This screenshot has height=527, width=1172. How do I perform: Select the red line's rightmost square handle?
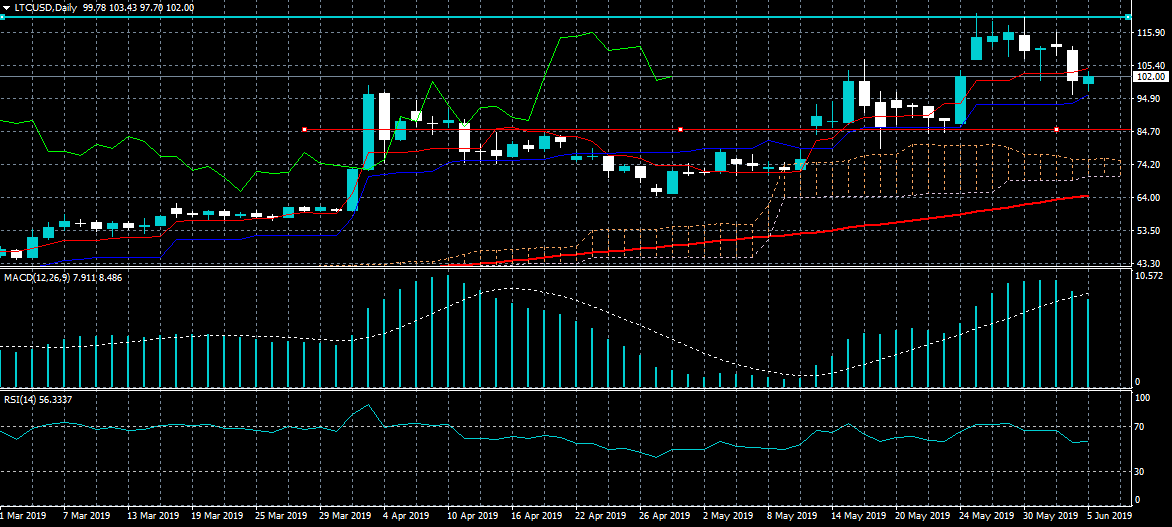point(1056,129)
